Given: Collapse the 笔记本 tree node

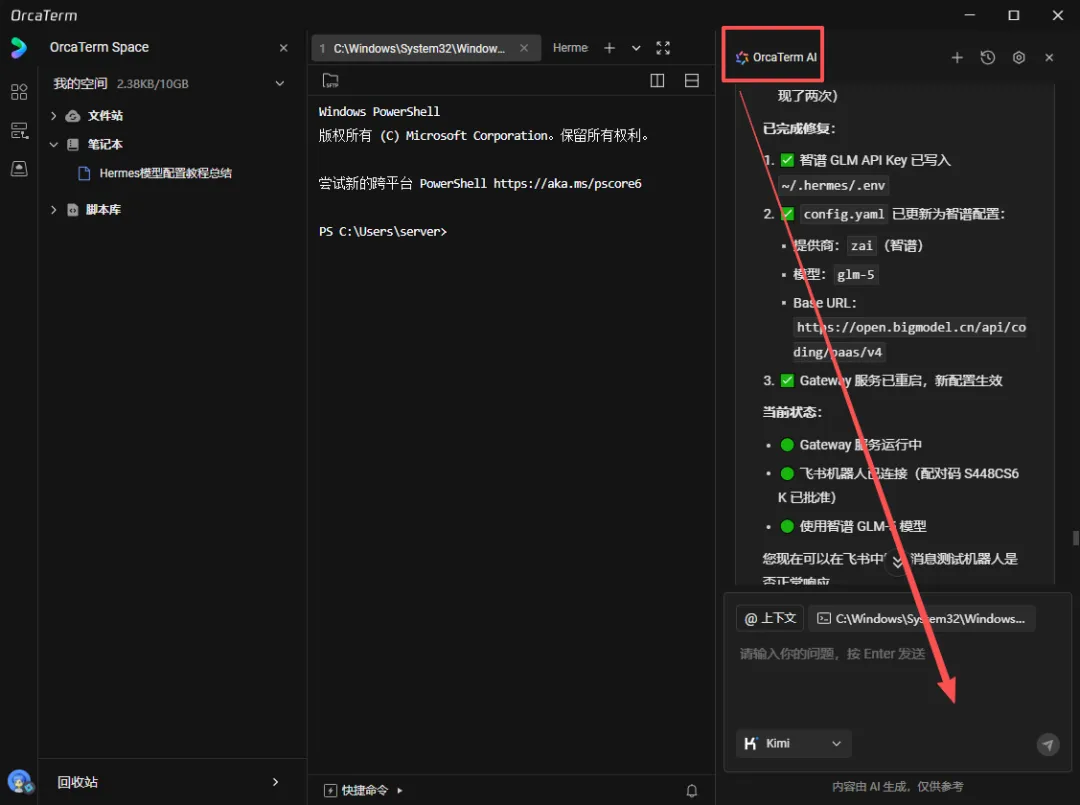Looking at the screenshot, I should click(54, 144).
